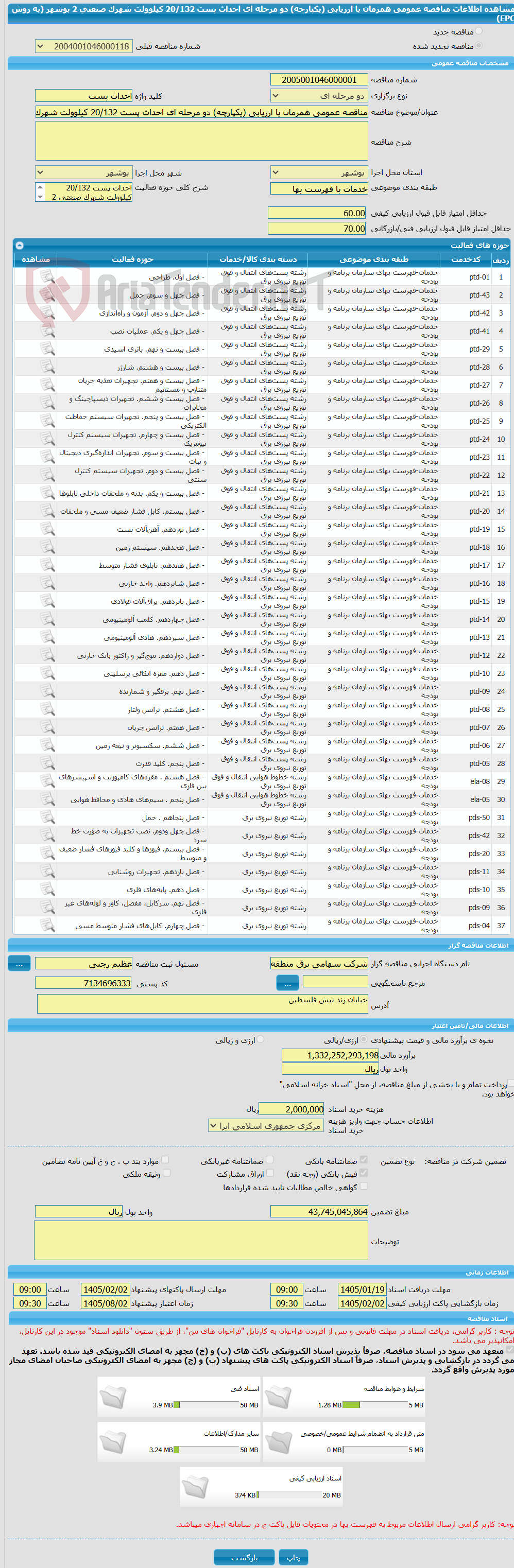Step up the شرح کلی حوزه فعالیت list
514x1568 pixels.
click(x=40, y=187)
